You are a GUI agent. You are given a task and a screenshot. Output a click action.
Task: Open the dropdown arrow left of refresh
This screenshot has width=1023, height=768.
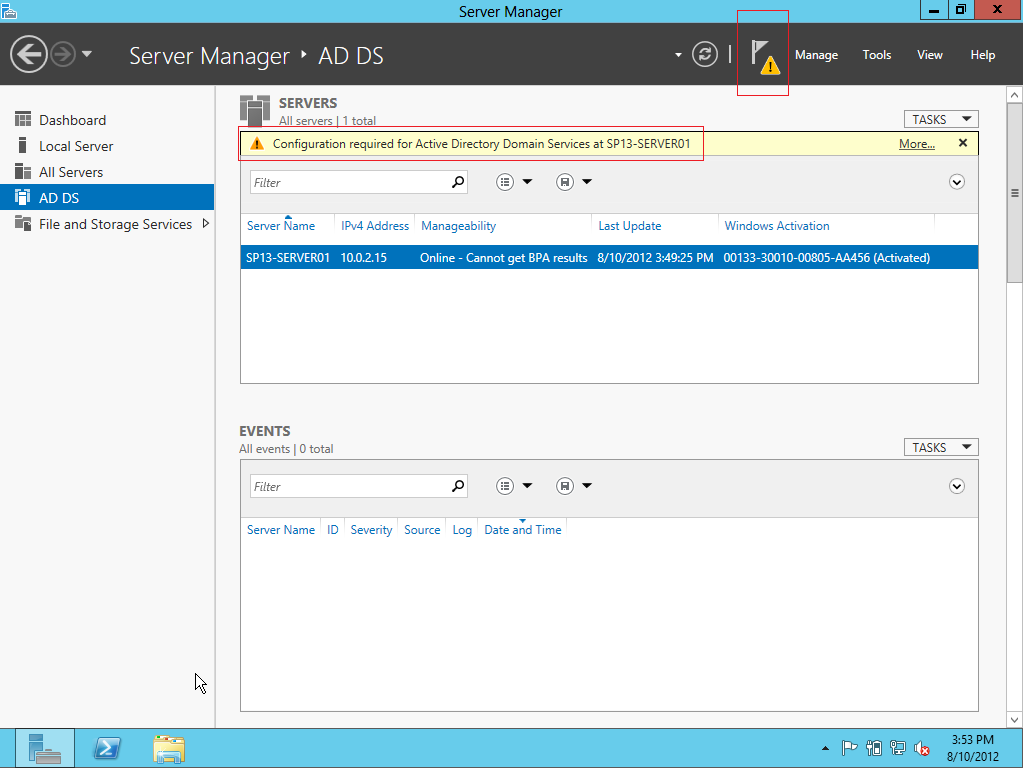679,55
